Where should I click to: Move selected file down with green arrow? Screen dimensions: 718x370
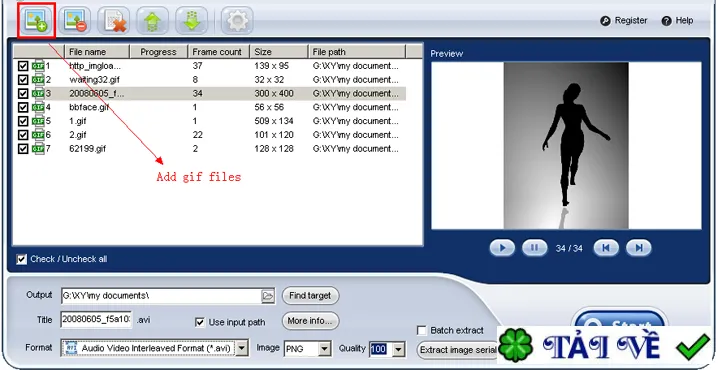(x=191, y=21)
